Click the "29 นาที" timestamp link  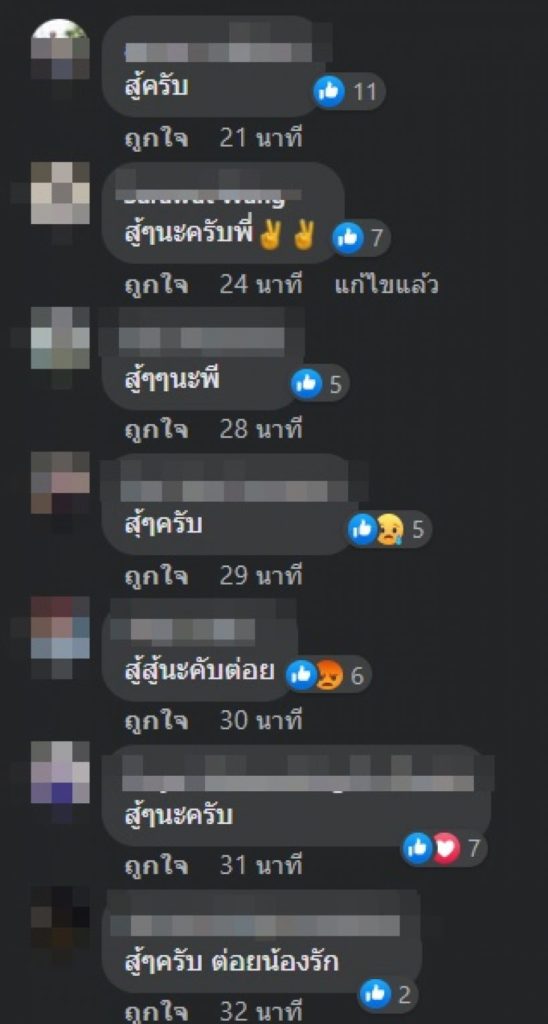pyautogui.click(x=261, y=576)
